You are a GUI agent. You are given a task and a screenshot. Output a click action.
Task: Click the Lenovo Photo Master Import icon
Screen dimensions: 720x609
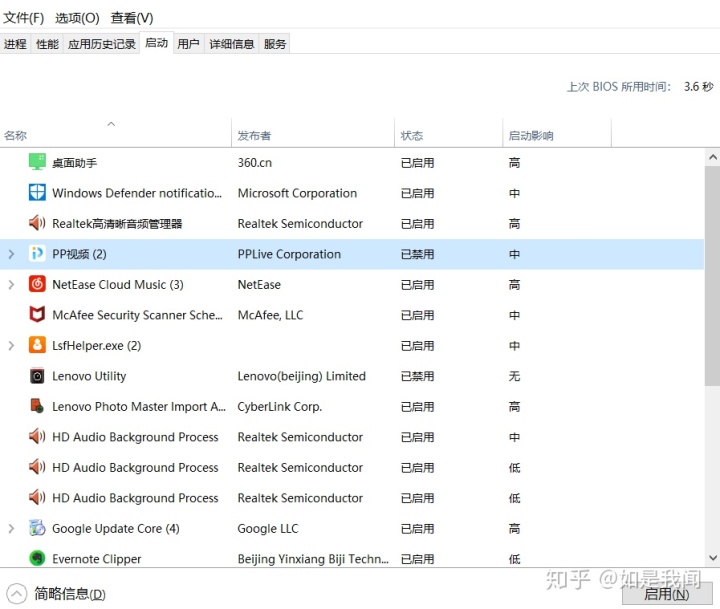click(x=37, y=406)
